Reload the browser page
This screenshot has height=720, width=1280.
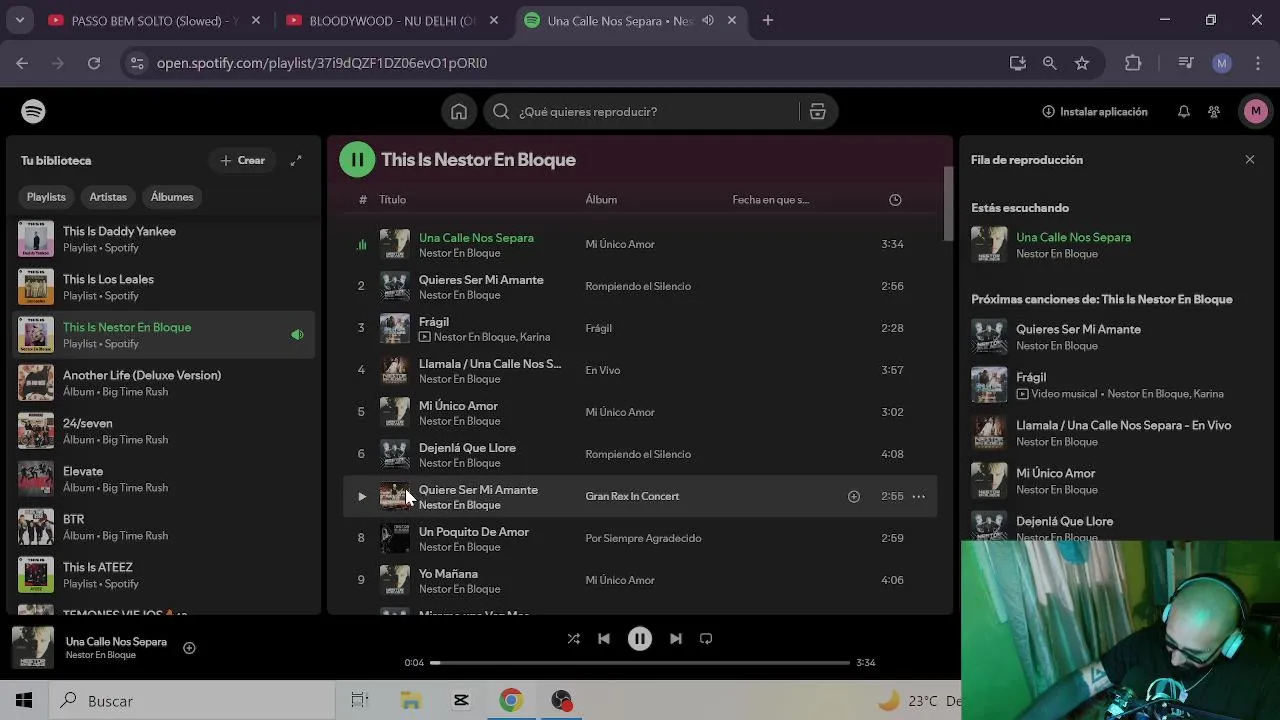coord(94,63)
